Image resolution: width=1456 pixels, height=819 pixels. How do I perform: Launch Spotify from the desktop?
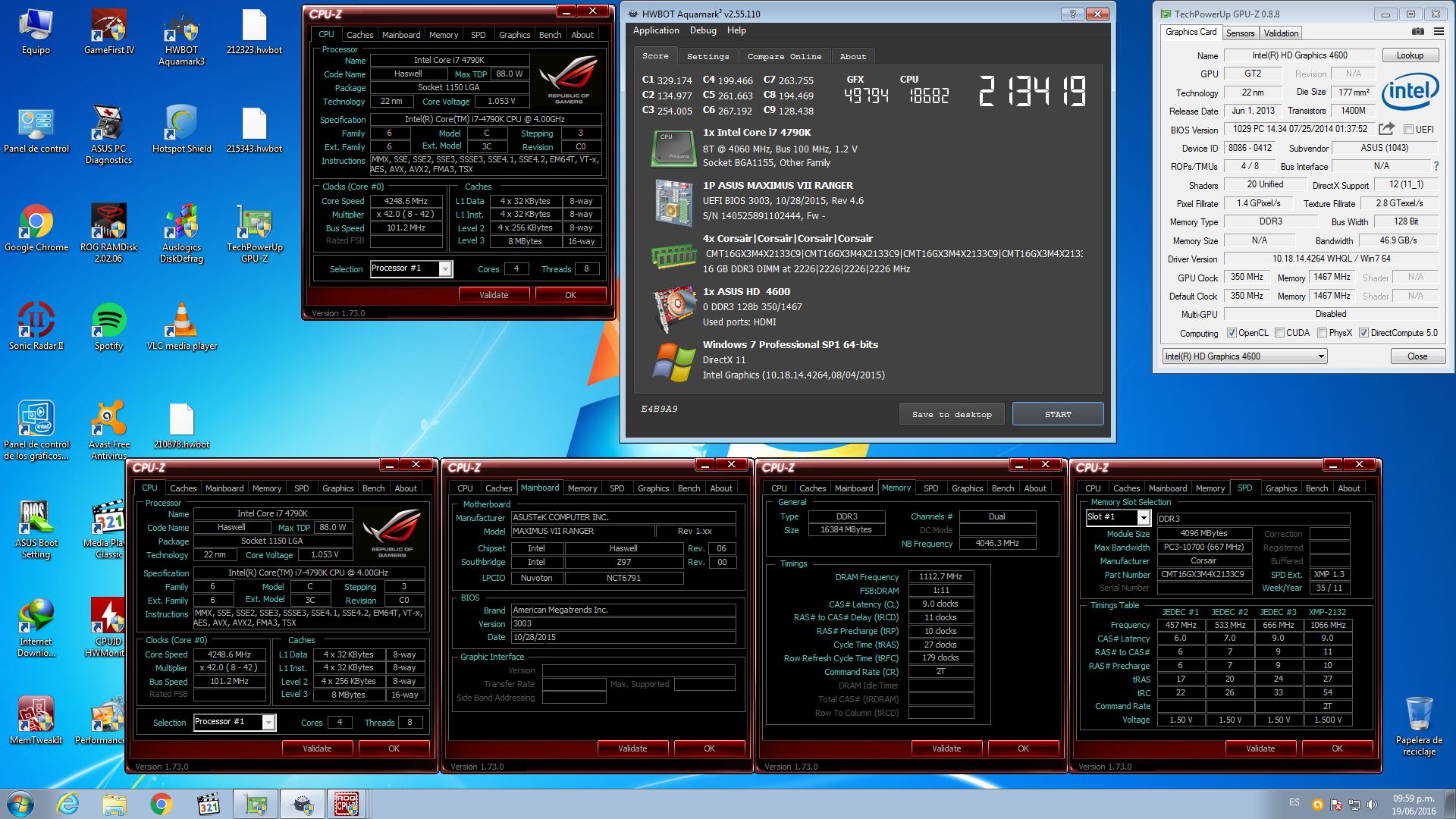pos(109,327)
